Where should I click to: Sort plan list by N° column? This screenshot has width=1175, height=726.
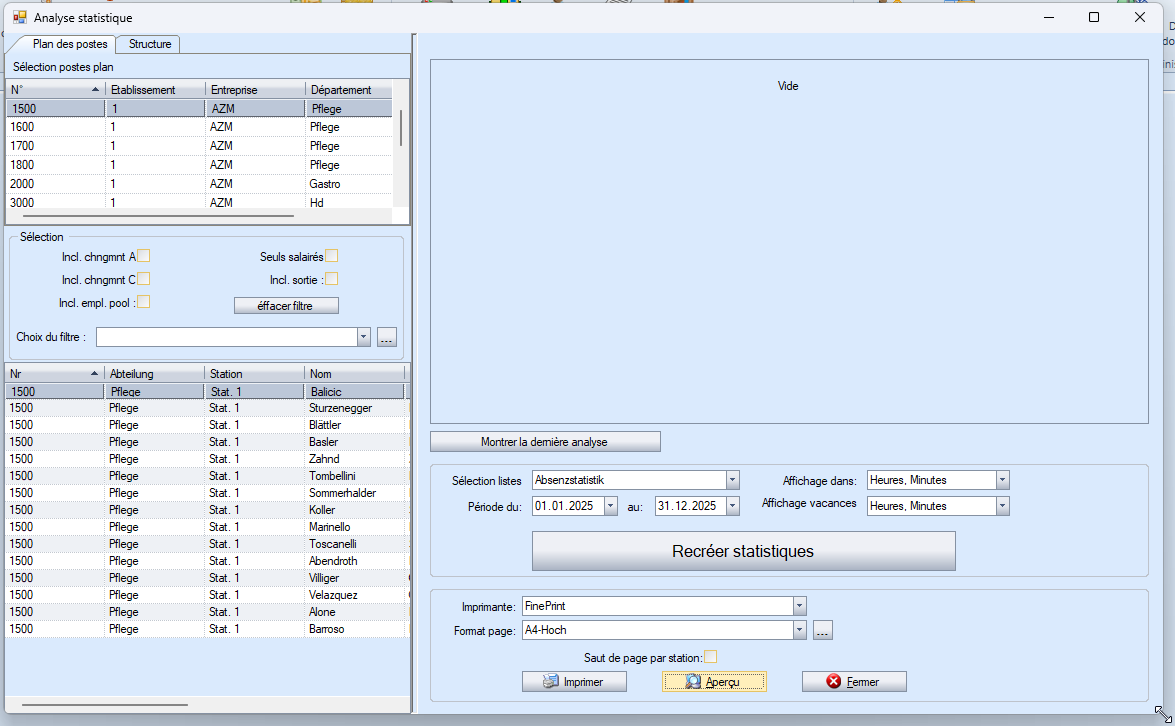(55, 90)
